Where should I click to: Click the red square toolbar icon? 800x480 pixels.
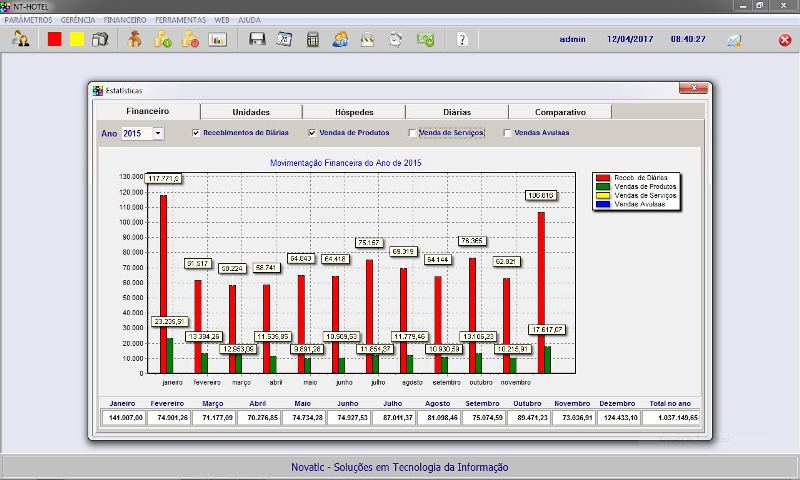click(55, 40)
